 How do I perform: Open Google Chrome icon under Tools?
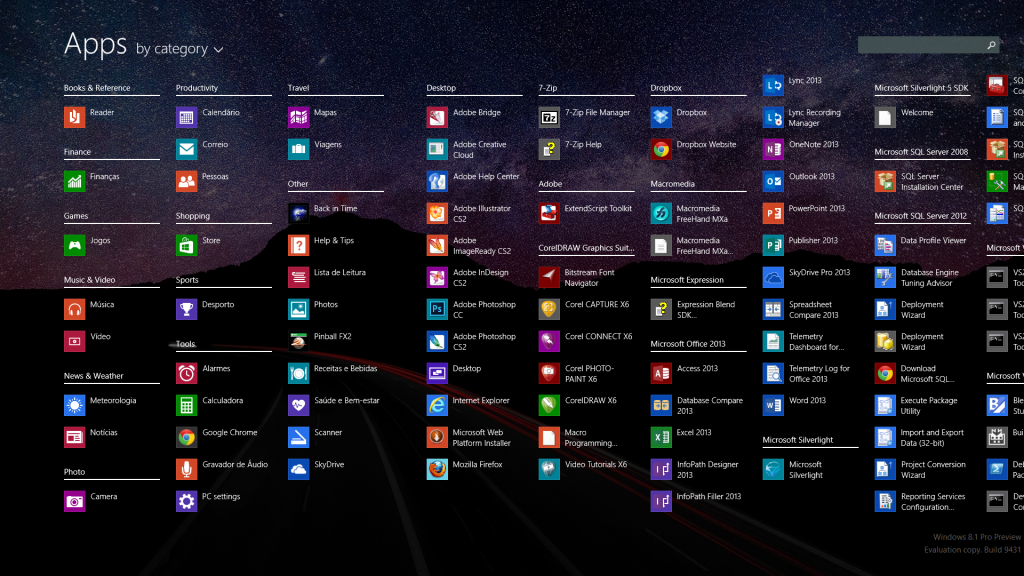[x=186, y=437]
